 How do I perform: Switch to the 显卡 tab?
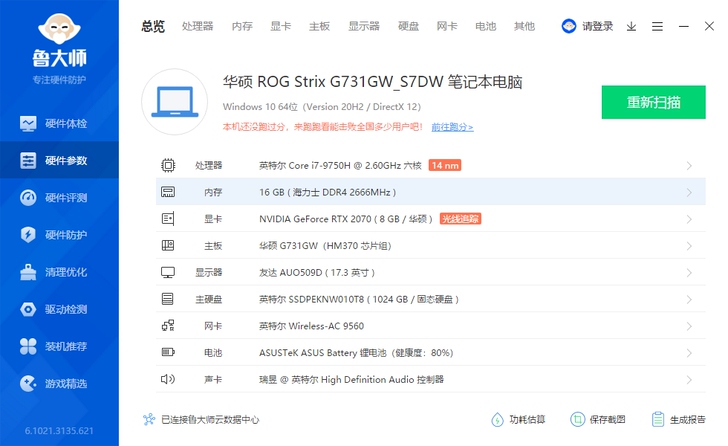click(281, 26)
